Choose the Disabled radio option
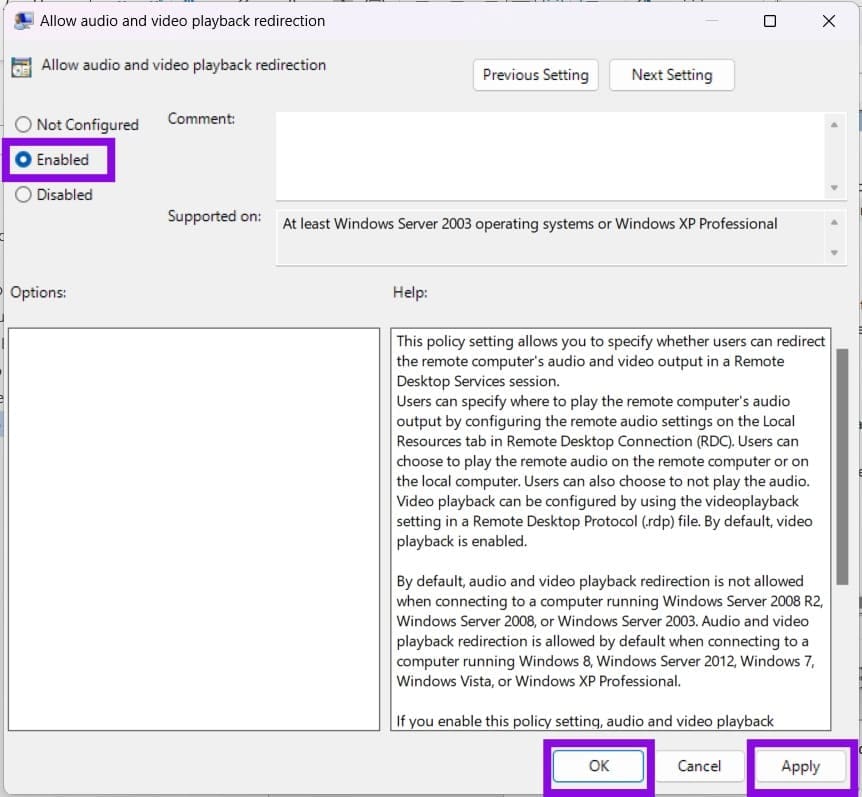 23,195
